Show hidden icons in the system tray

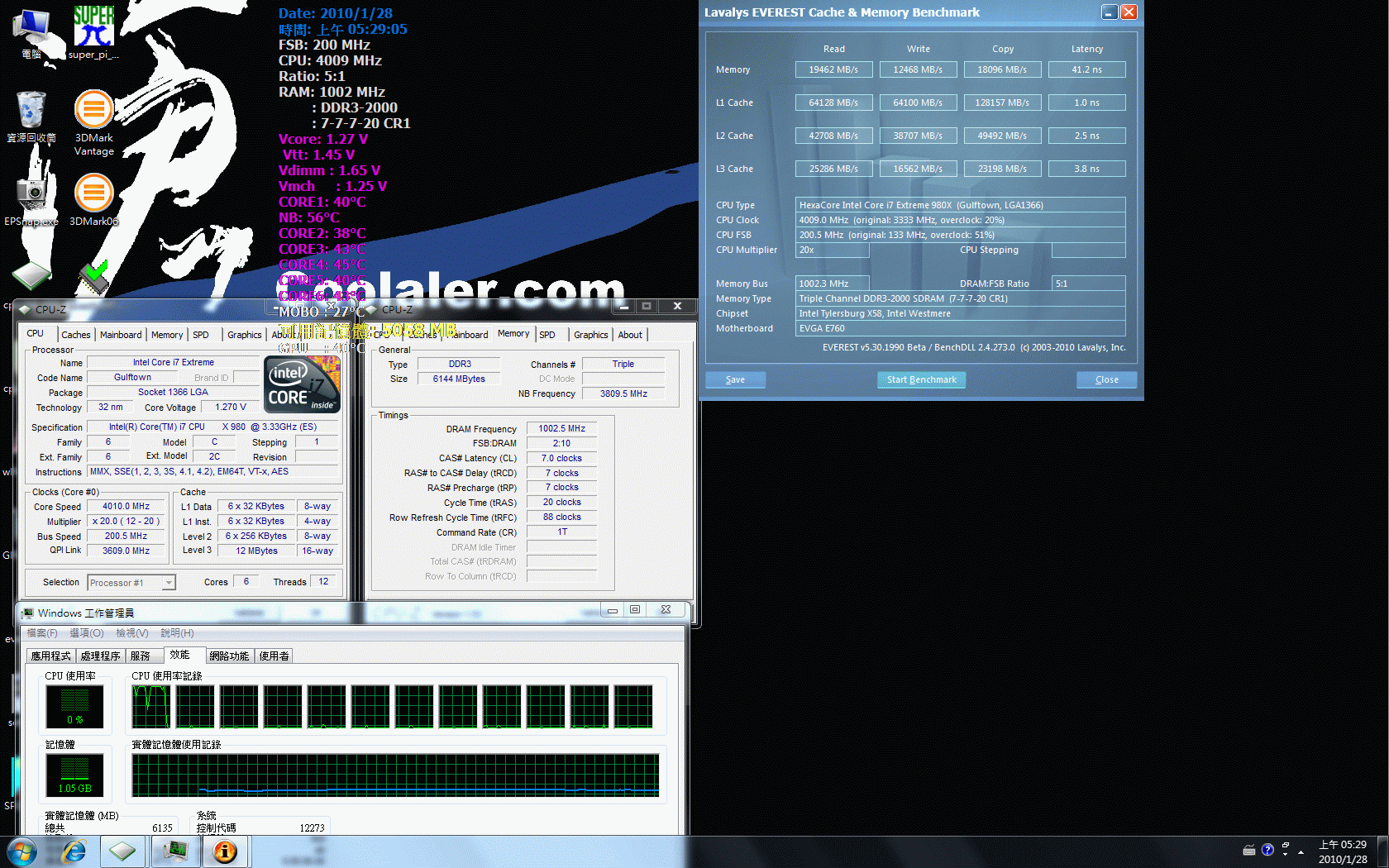click(x=1301, y=851)
